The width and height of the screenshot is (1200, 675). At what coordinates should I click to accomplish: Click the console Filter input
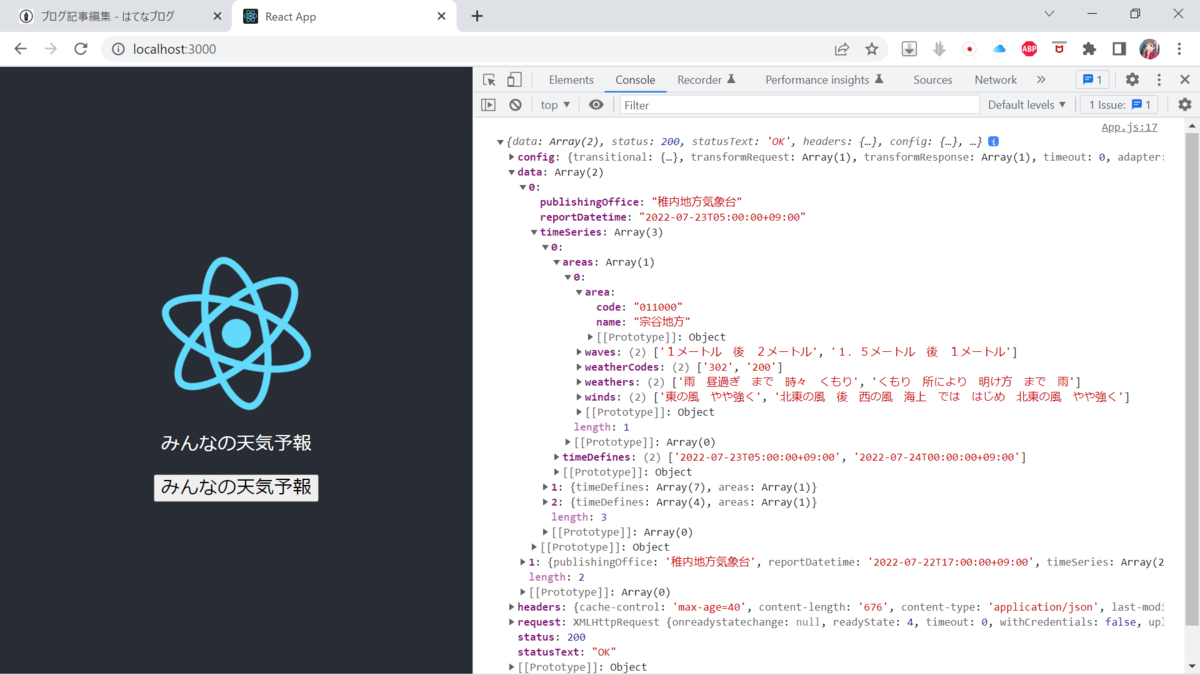point(799,105)
